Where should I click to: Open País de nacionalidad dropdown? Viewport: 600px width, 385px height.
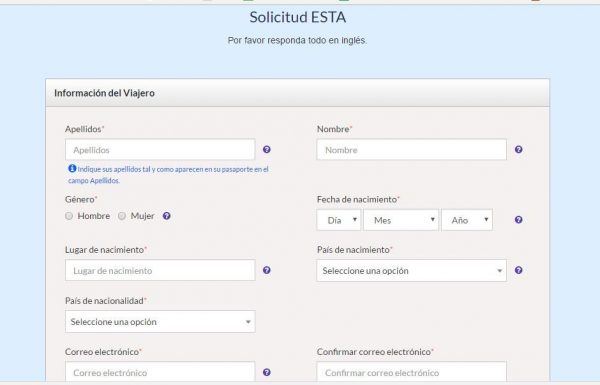[160, 321]
